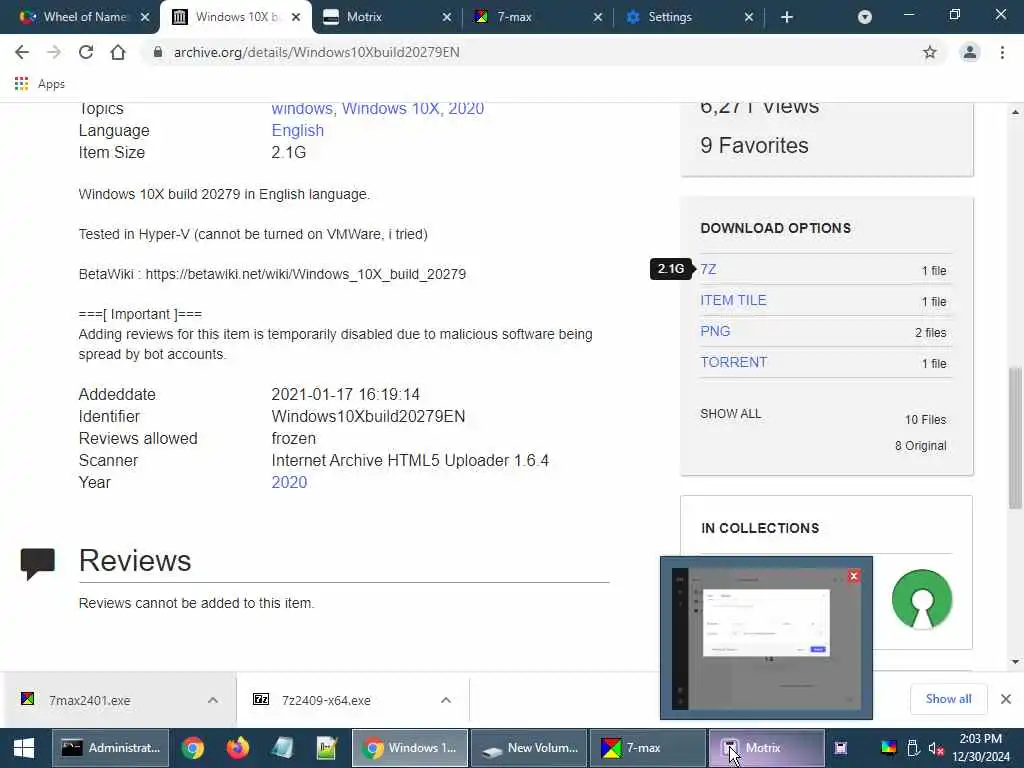
Task: Open the green collection logo thumbnail
Action: 921,600
